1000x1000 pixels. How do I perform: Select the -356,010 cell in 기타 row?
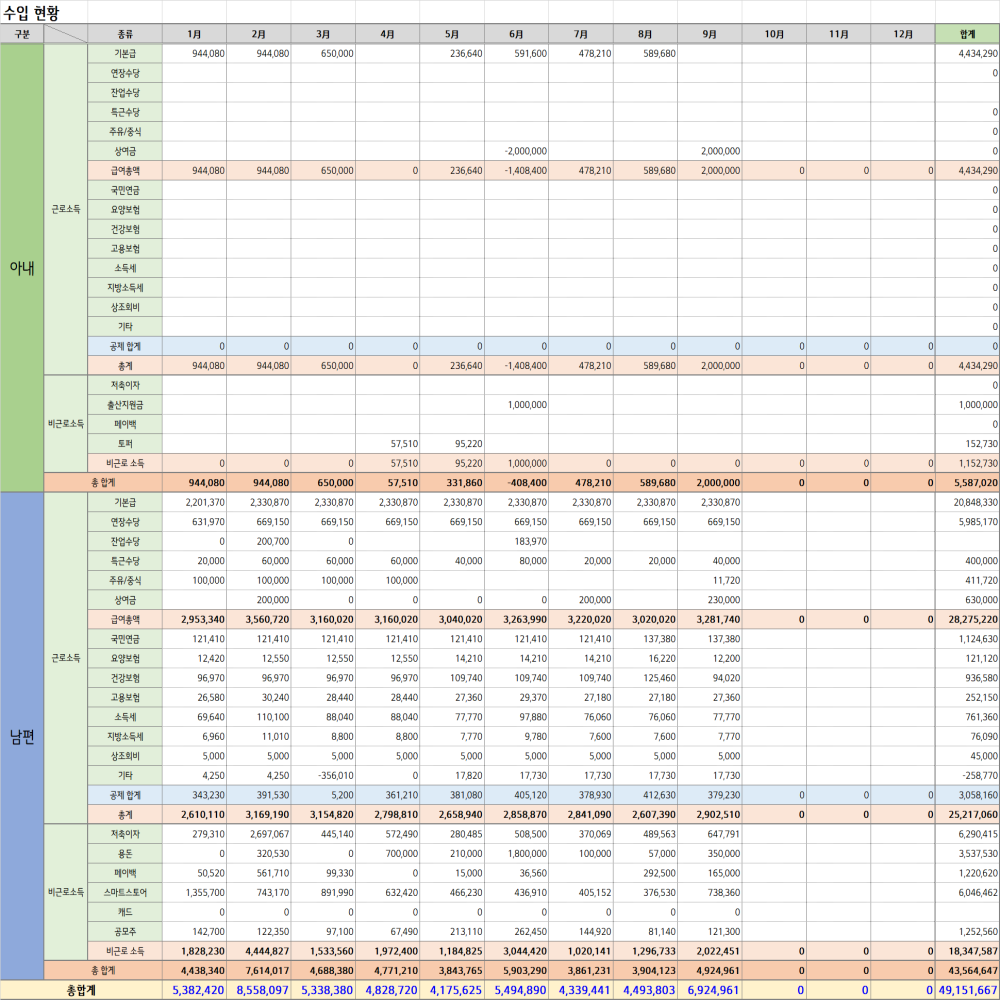(x=323, y=776)
